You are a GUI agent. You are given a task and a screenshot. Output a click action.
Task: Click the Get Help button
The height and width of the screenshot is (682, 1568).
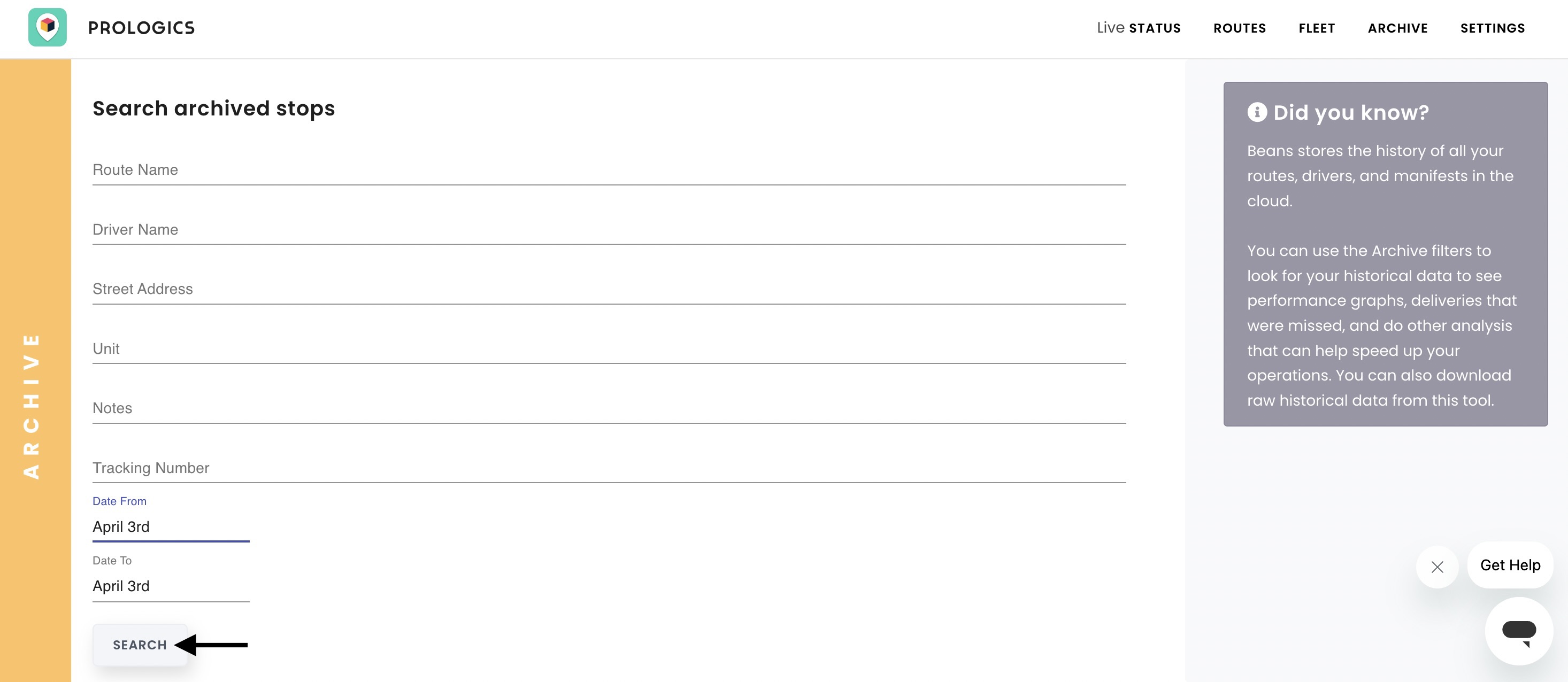tap(1510, 565)
